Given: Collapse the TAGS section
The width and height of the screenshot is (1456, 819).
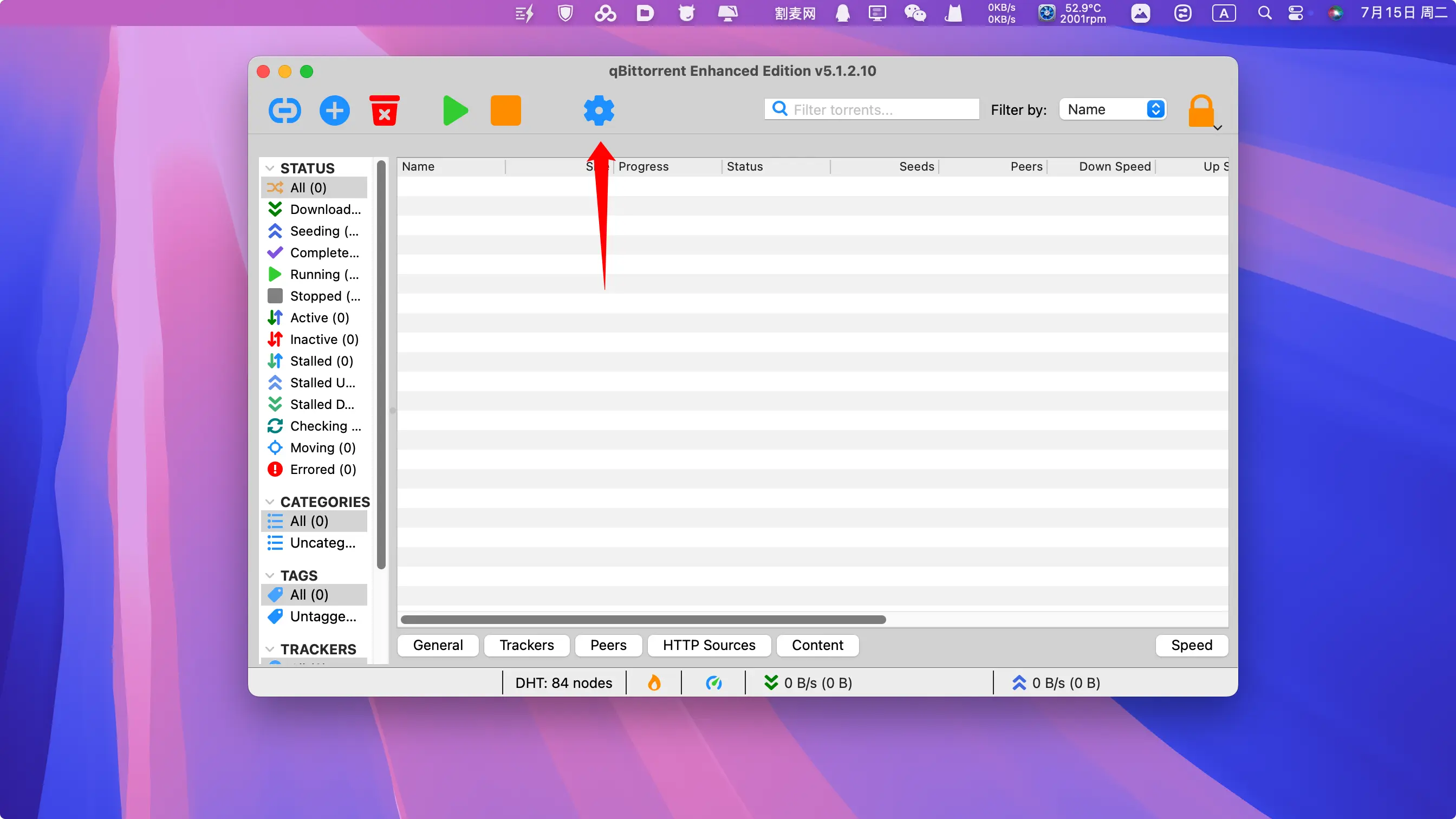Looking at the screenshot, I should click(270, 575).
